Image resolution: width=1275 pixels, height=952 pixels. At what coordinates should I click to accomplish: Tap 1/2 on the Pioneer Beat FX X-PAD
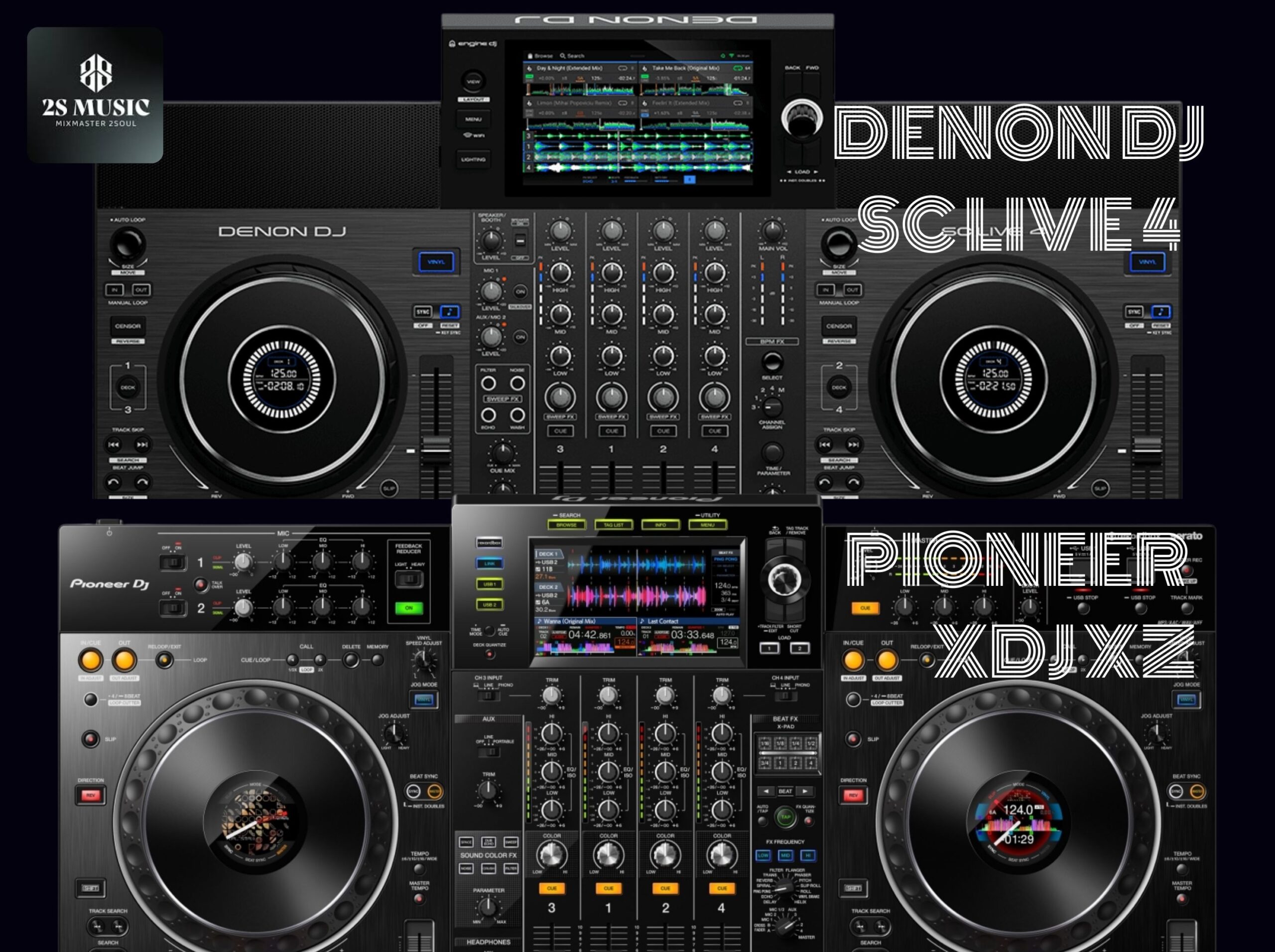coord(811,744)
